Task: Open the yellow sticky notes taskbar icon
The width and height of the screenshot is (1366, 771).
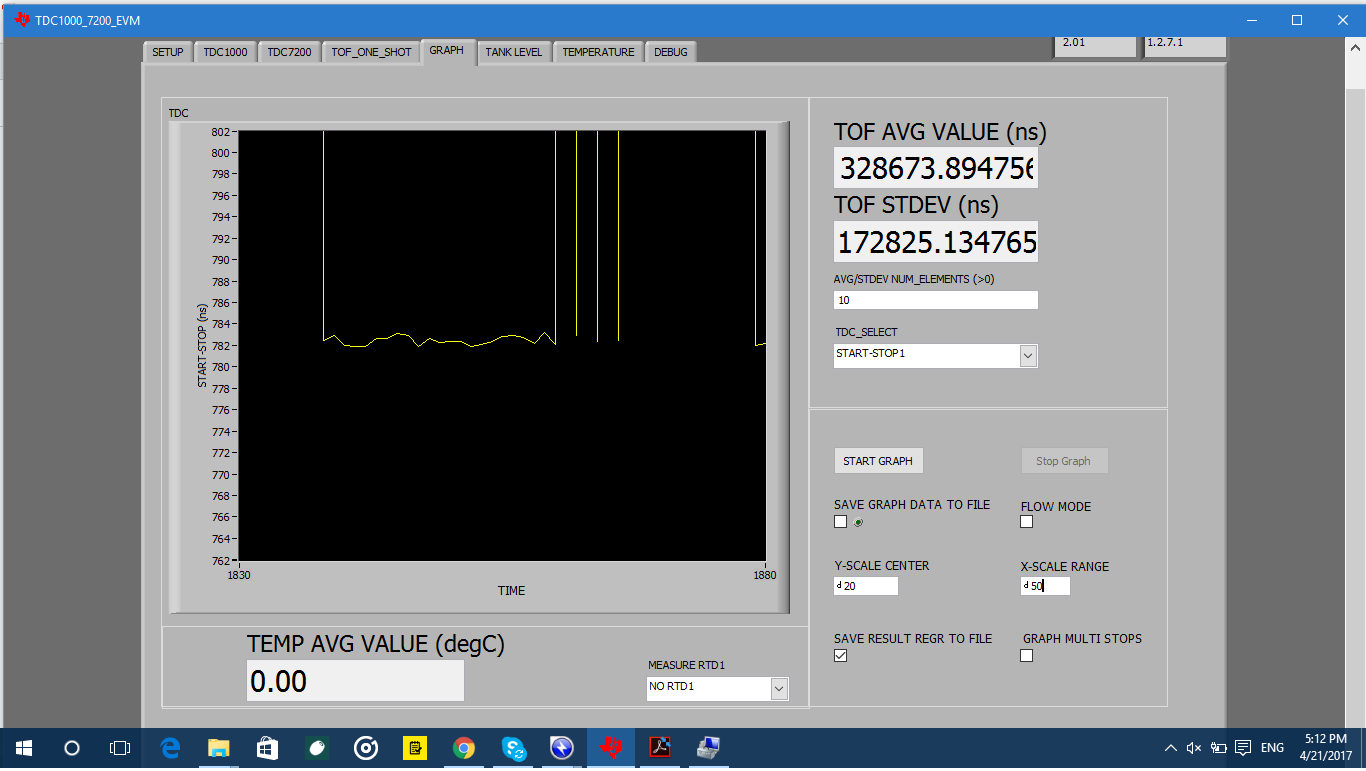Action: 414,747
